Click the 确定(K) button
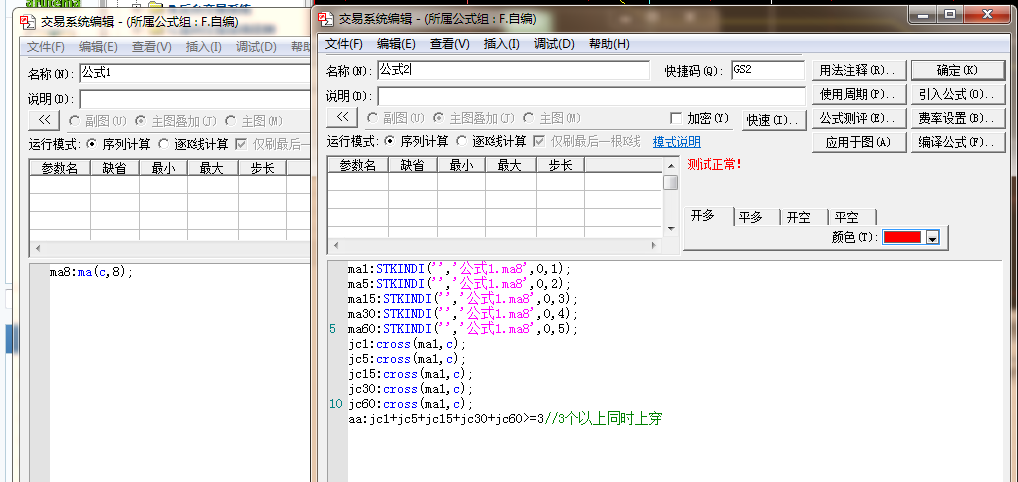Screen dimensions: 1018x482 point(958,70)
